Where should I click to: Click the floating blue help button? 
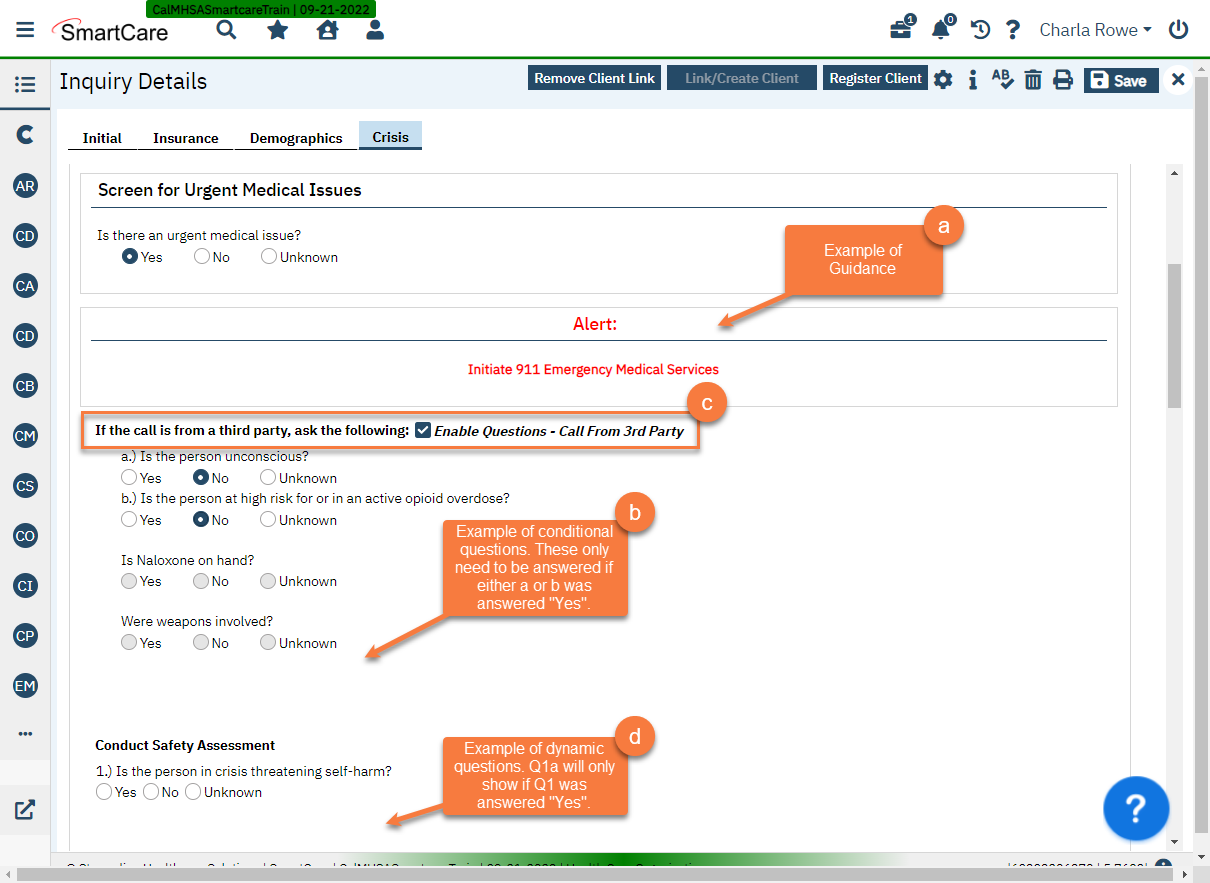(x=1136, y=808)
